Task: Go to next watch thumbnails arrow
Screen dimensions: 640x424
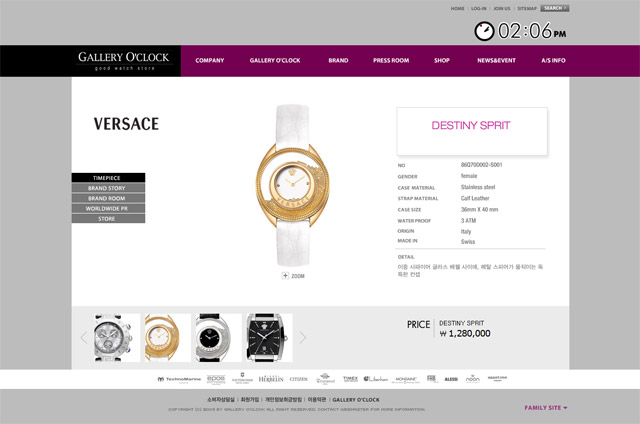Action: [x=302, y=337]
